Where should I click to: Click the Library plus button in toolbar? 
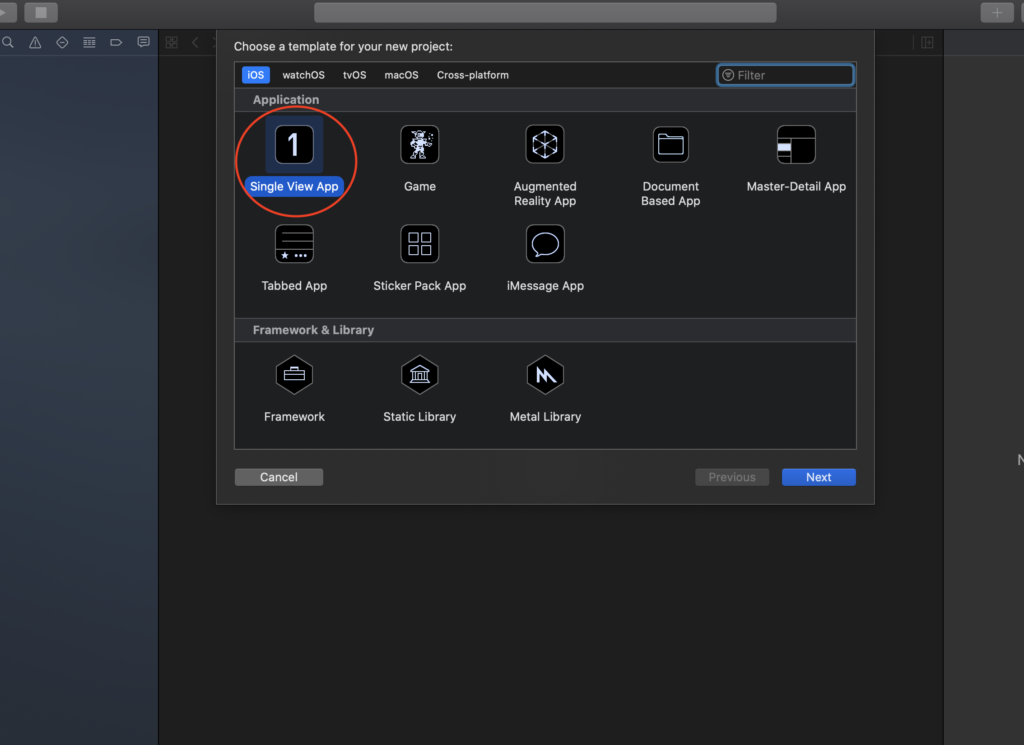[x=996, y=13]
